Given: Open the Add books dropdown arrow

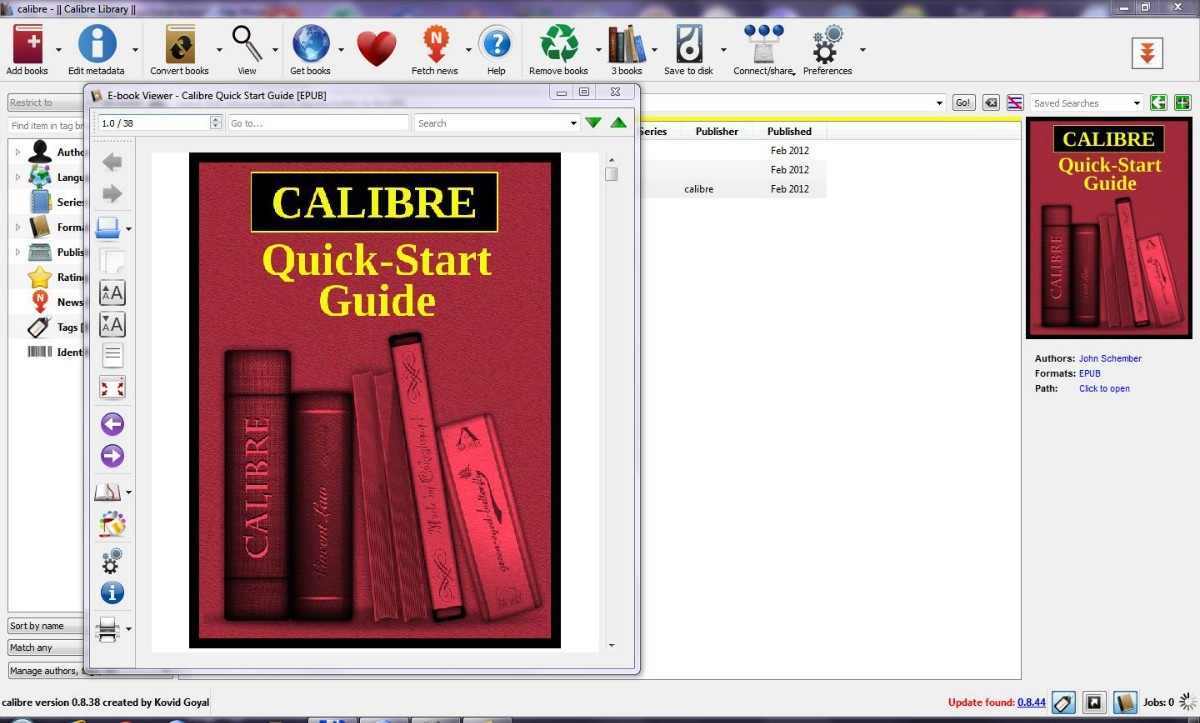Looking at the screenshot, I should pyautogui.click(x=58, y=49).
